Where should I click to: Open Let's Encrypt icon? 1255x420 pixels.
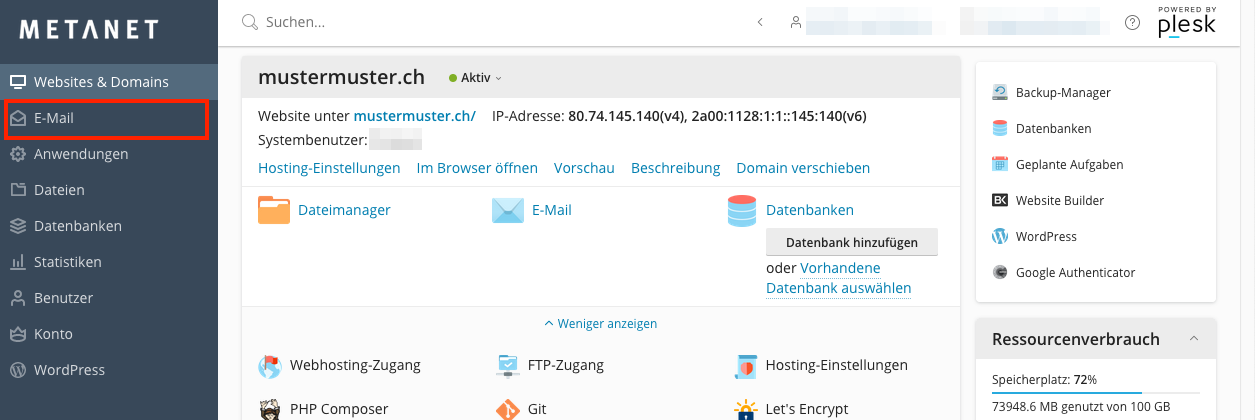(x=744, y=409)
